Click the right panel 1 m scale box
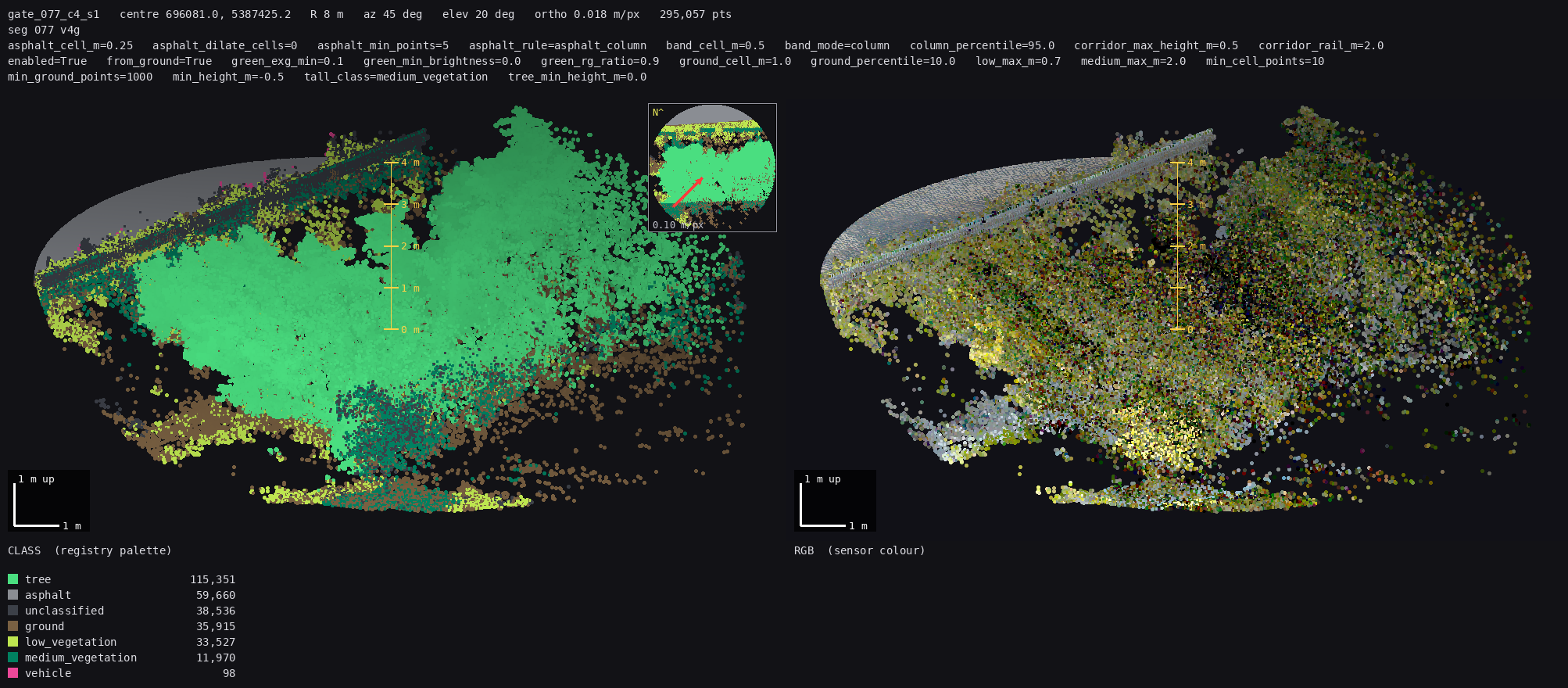 coord(835,500)
